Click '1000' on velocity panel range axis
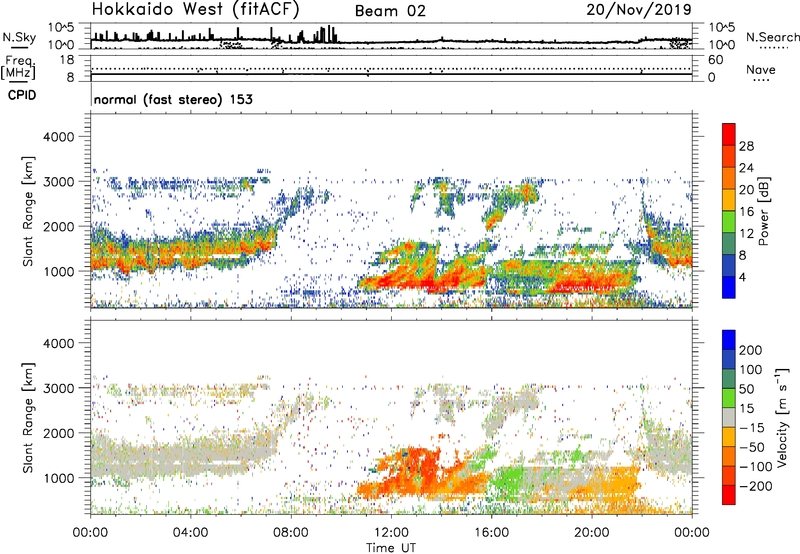The height and width of the screenshot is (554, 800). pos(59,478)
